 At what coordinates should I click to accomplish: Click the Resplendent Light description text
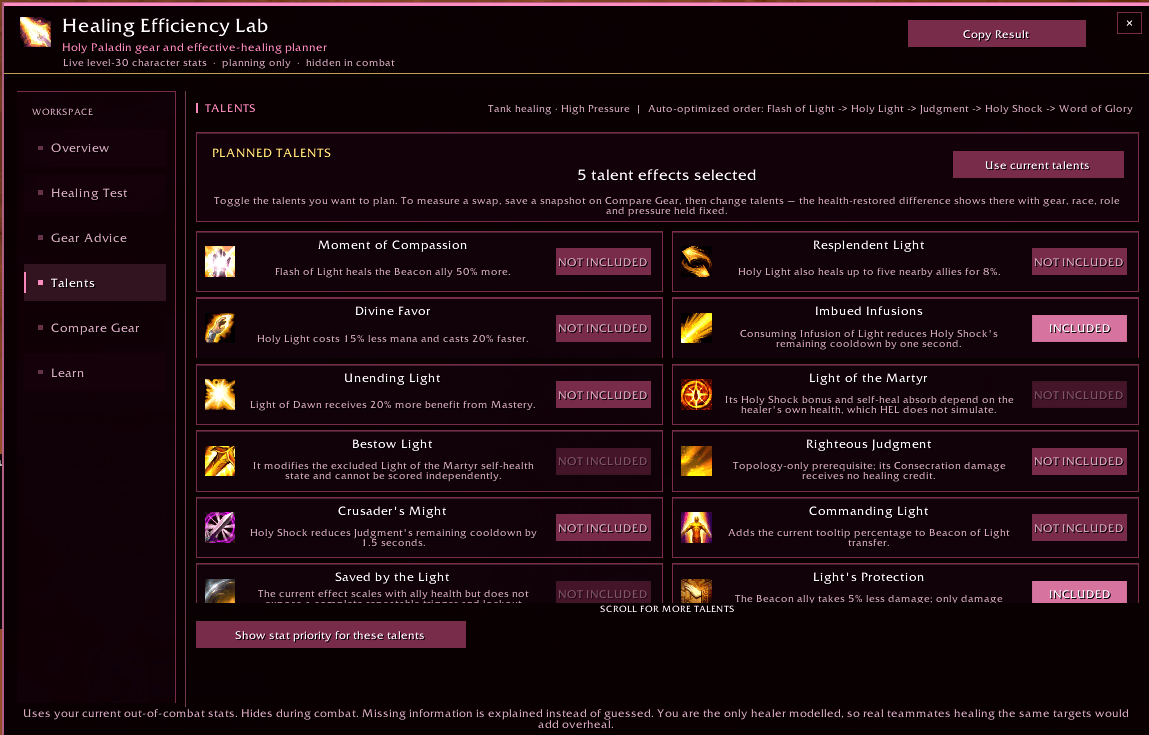(x=868, y=272)
